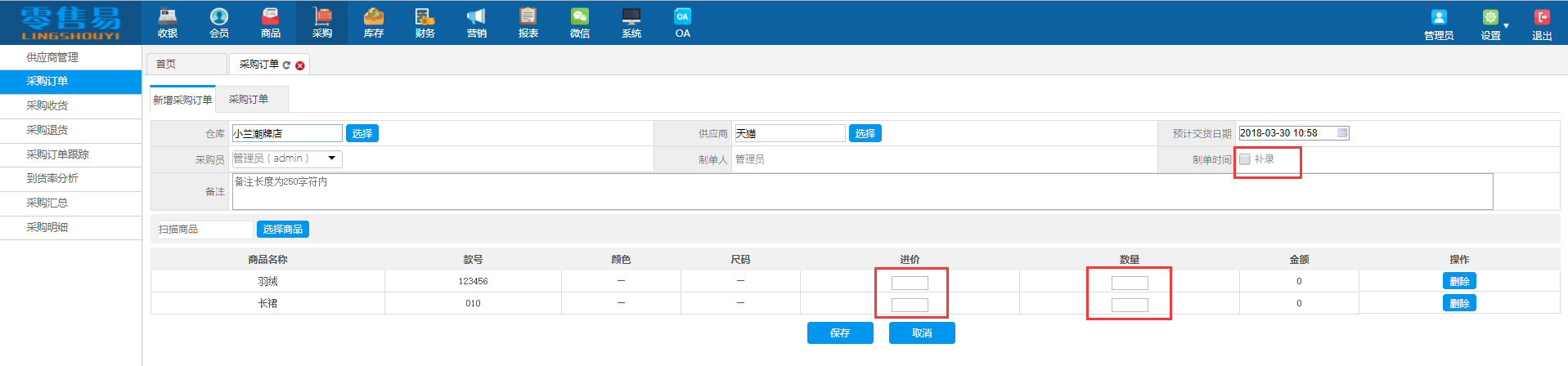Open 采购收货 in the sidebar
The image size is (1568, 366).
[70, 106]
